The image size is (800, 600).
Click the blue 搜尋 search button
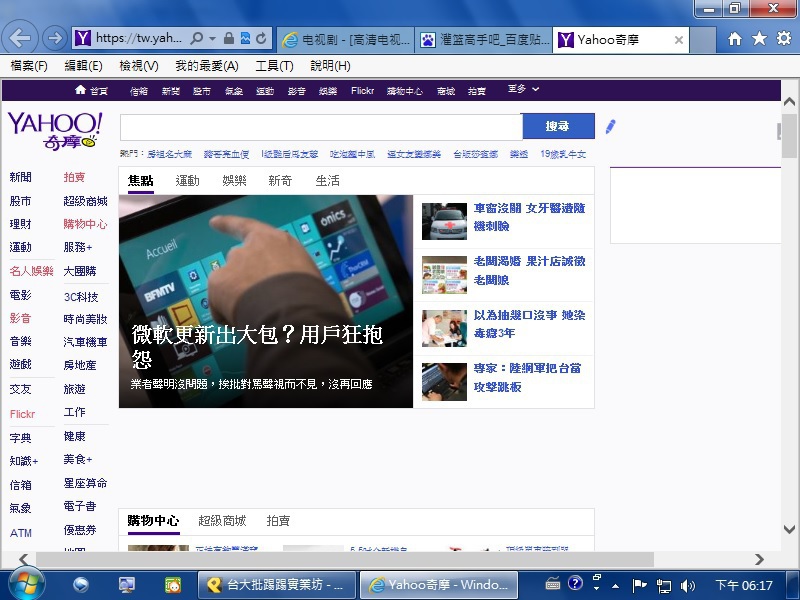558,126
